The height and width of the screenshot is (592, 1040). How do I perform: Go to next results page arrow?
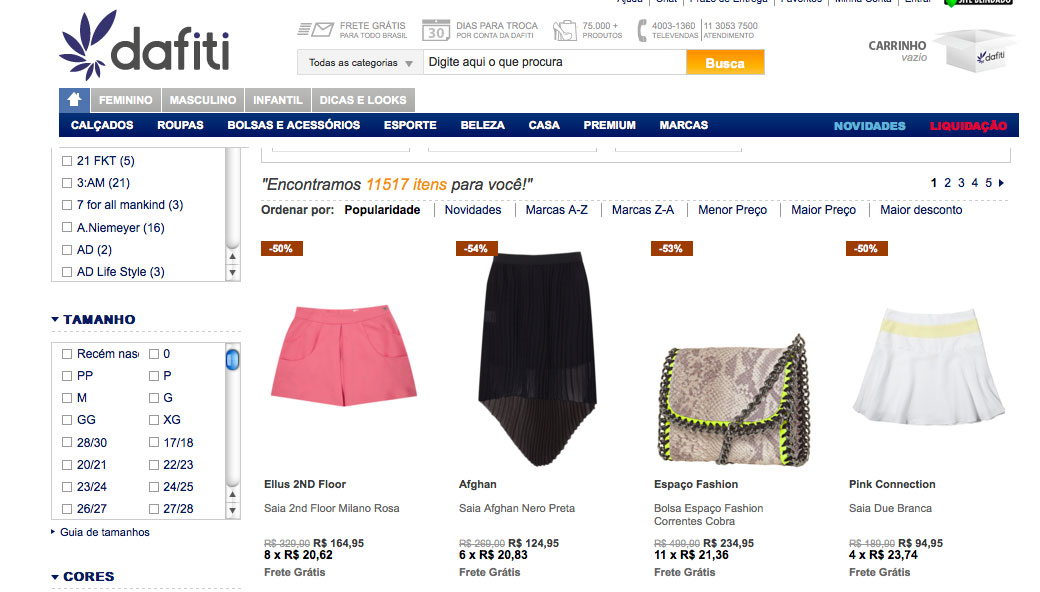coord(1002,183)
